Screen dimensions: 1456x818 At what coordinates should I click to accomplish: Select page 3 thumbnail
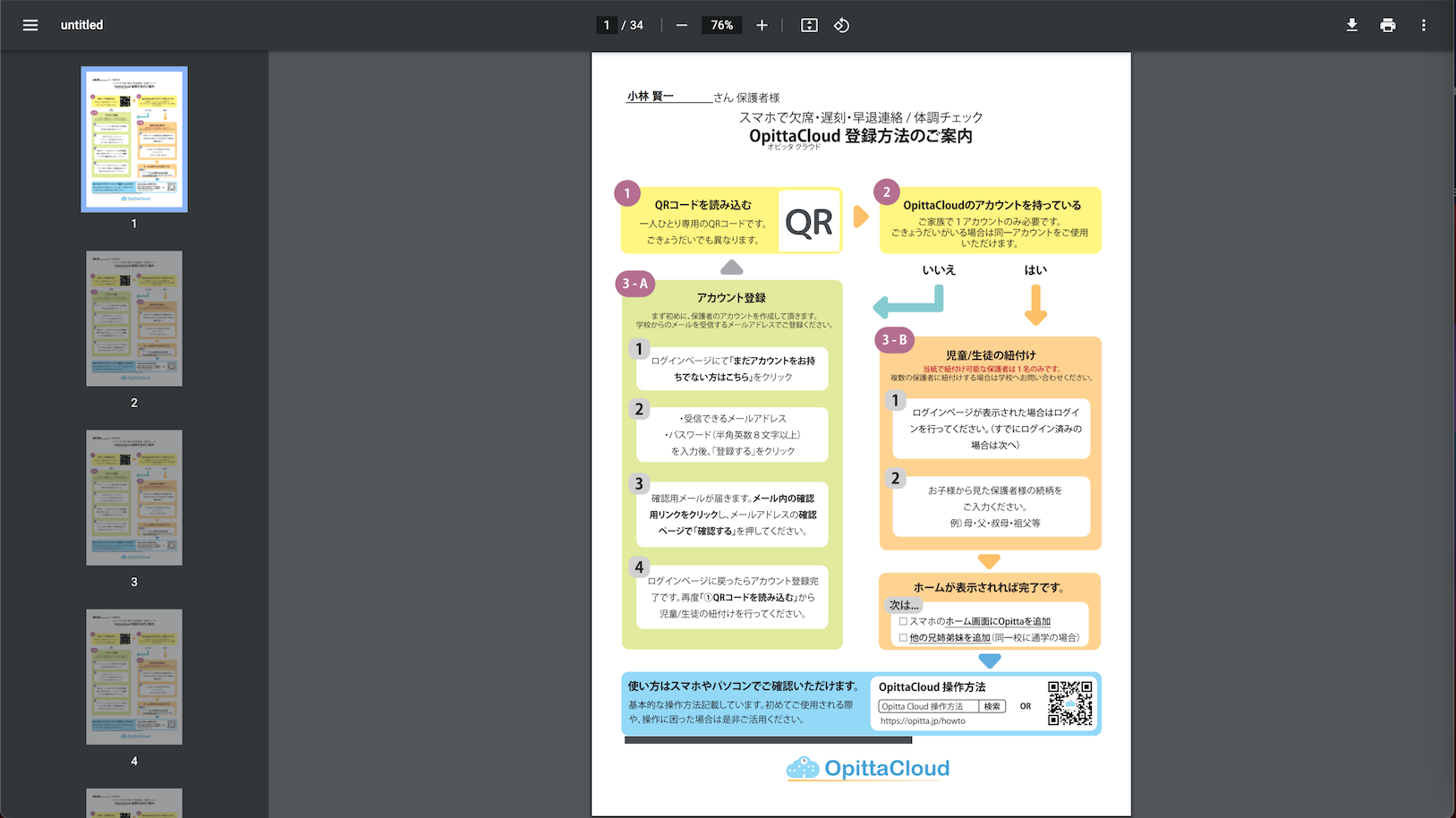(134, 498)
